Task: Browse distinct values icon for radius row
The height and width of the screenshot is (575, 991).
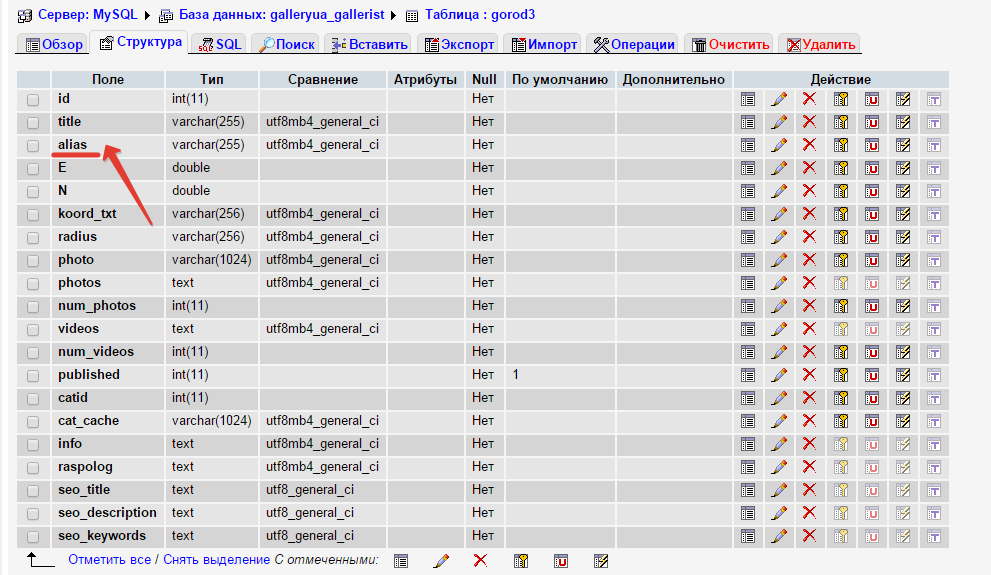Action: tap(748, 237)
